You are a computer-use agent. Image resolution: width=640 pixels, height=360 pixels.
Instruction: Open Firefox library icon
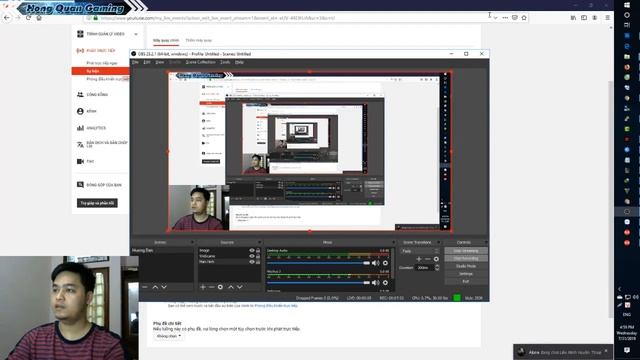(573, 18)
